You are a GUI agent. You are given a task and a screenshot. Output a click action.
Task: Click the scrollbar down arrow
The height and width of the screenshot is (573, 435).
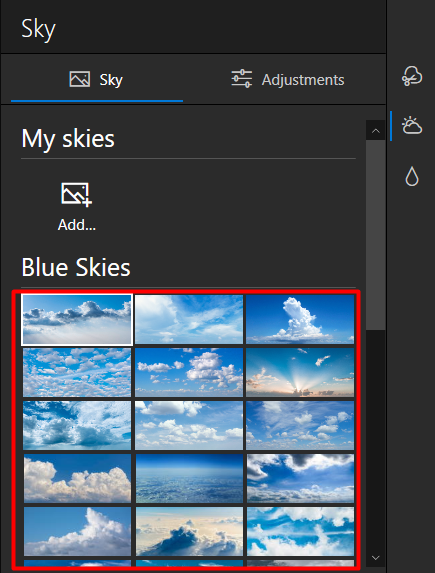click(x=375, y=558)
